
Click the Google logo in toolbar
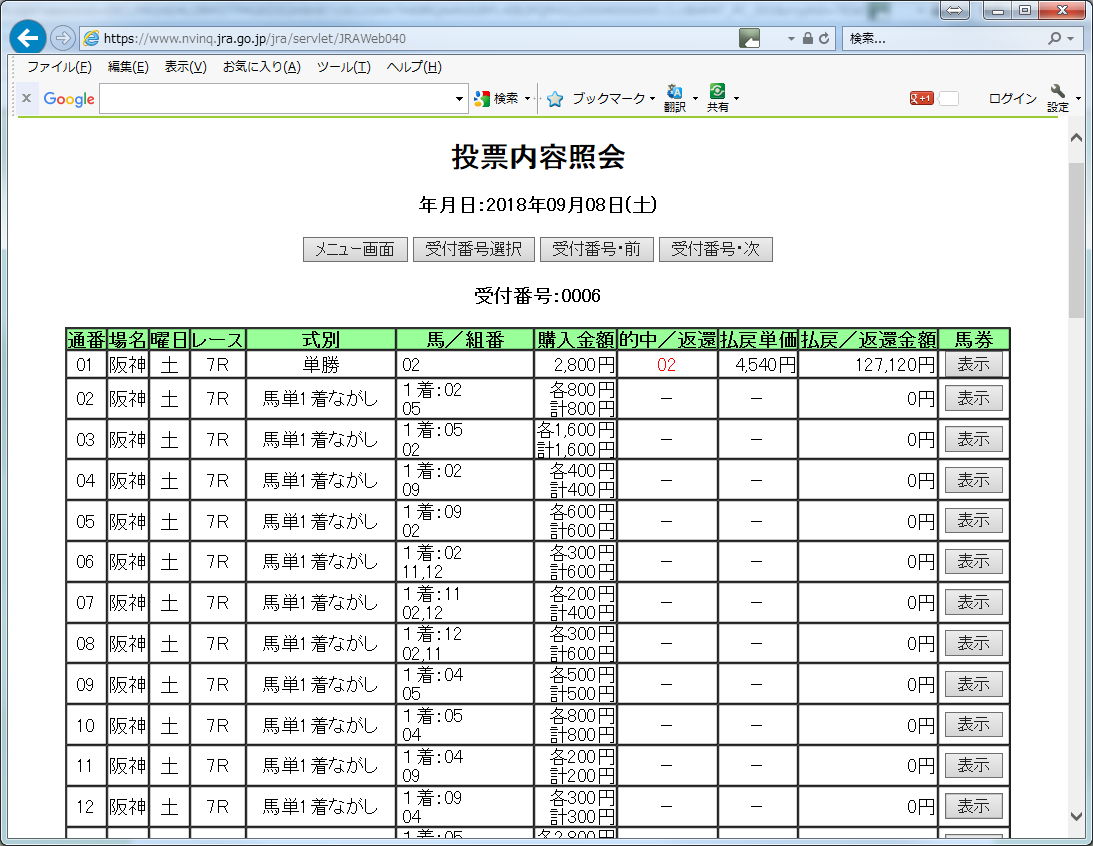click(68, 99)
